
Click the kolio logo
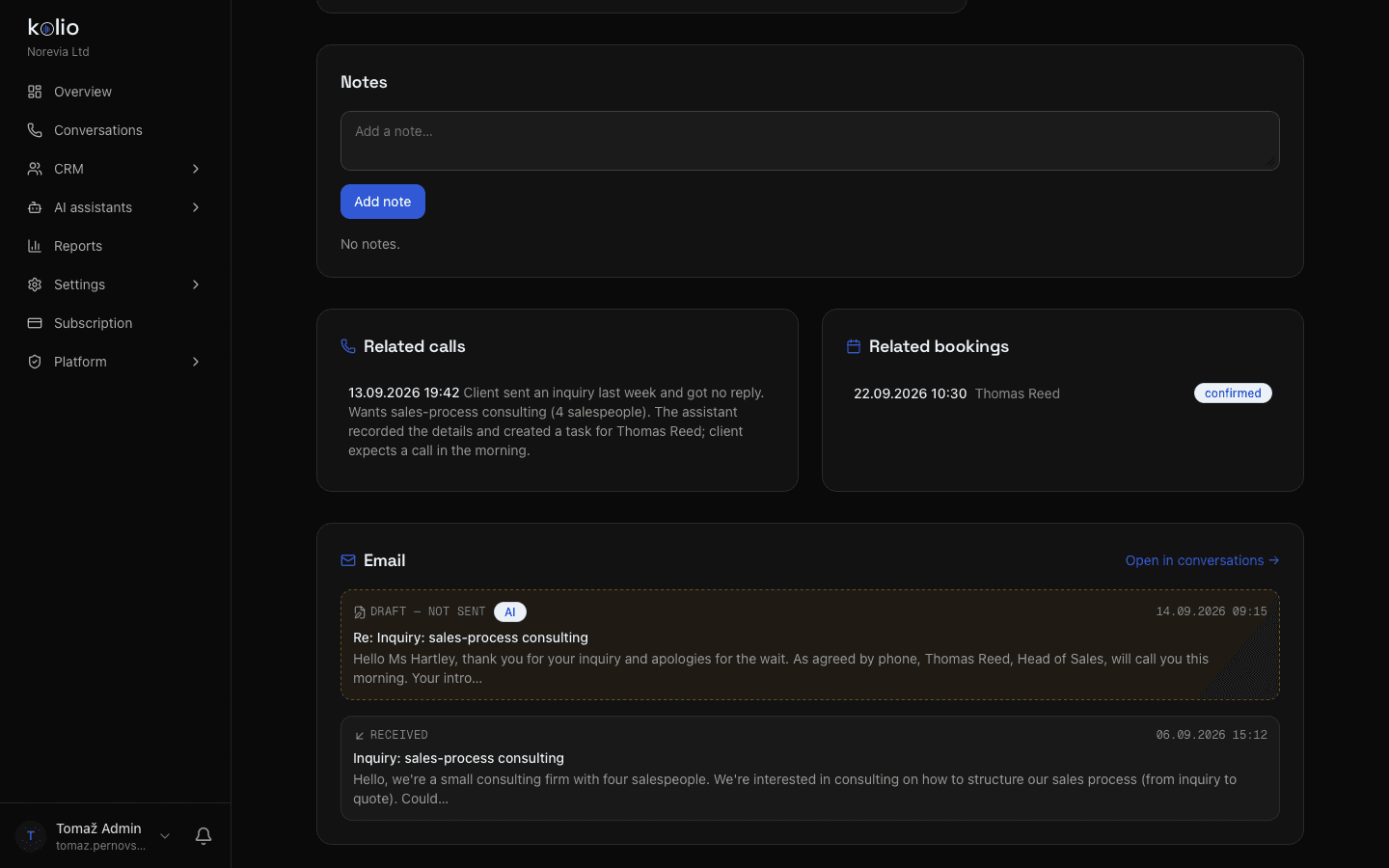pyautogui.click(x=53, y=27)
